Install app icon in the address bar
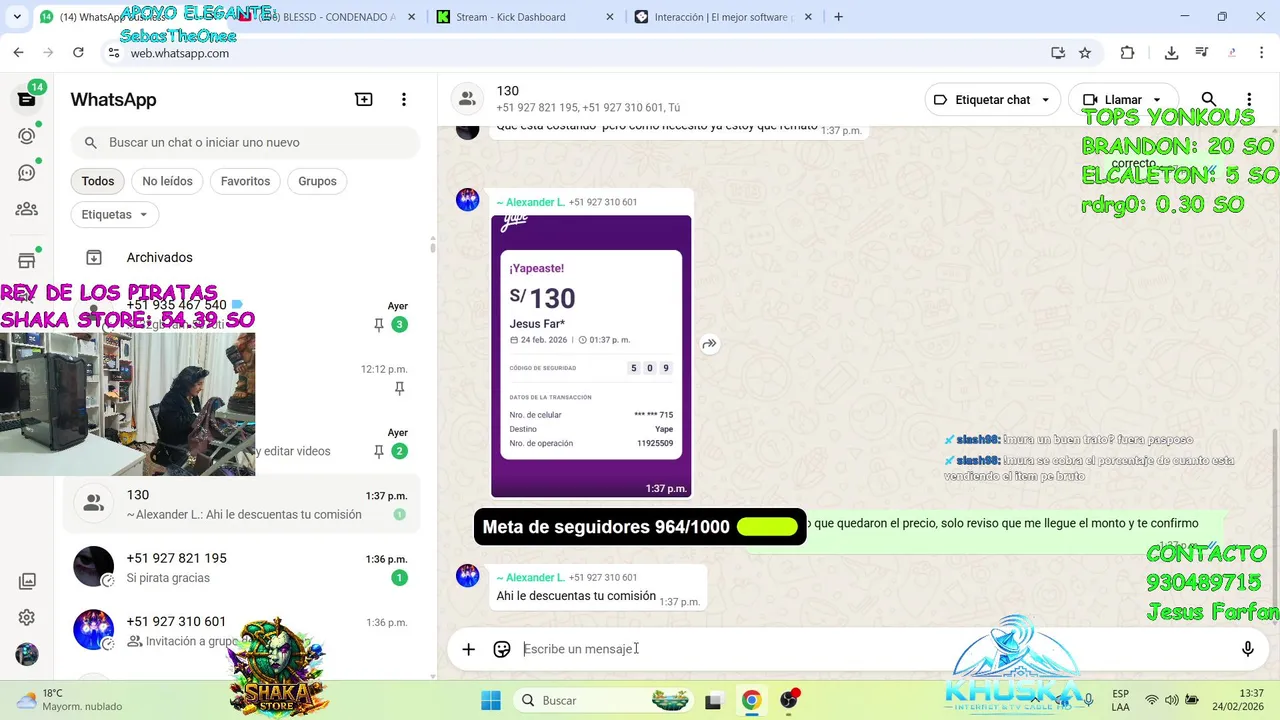The height and width of the screenshot is (720, 1280). 1058,53
